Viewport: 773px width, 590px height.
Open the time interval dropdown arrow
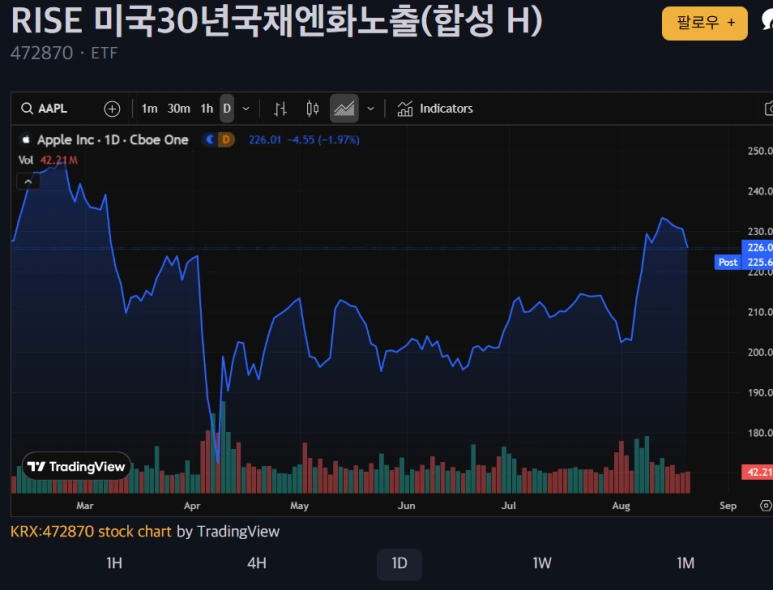point(246,108)
